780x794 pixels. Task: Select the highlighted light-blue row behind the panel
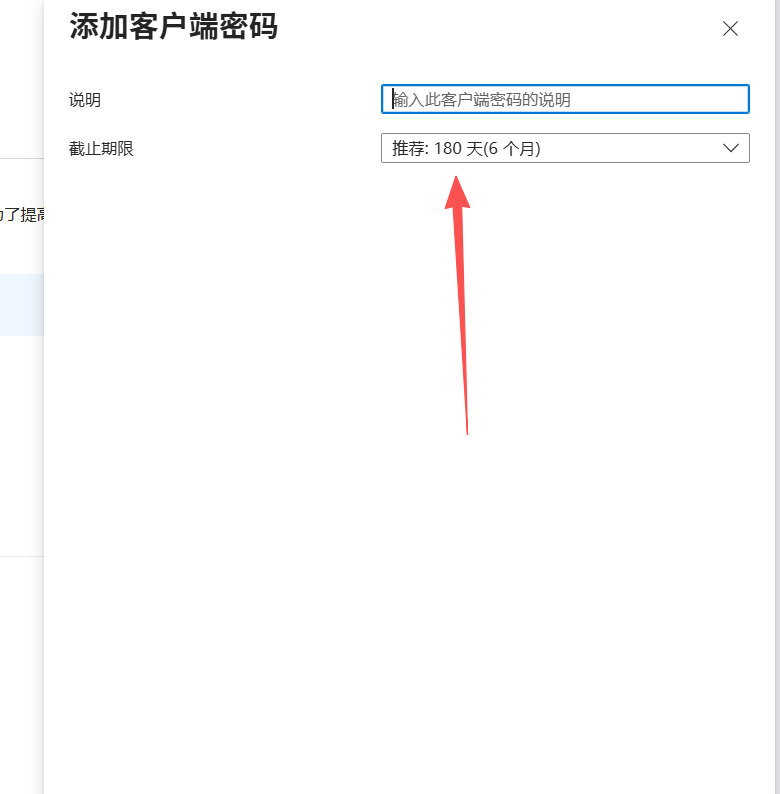click(x=21, y=304)
